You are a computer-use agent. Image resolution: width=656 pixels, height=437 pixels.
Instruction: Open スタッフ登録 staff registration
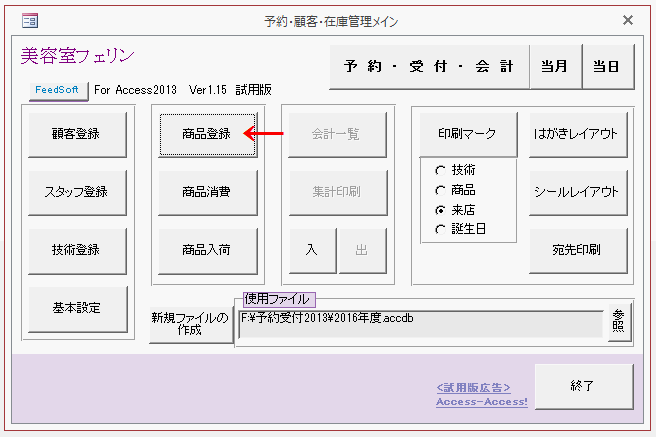click(77, 192)
